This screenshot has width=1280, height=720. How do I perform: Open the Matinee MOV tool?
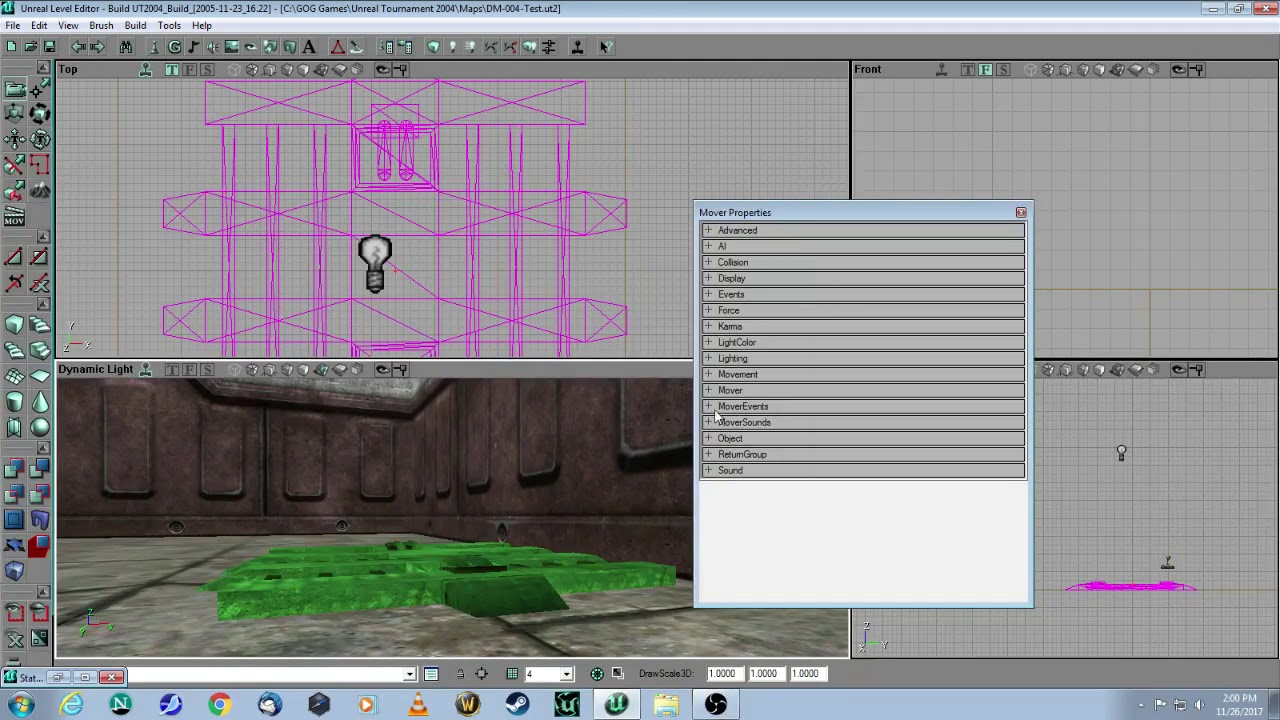(x=14, y=215)
